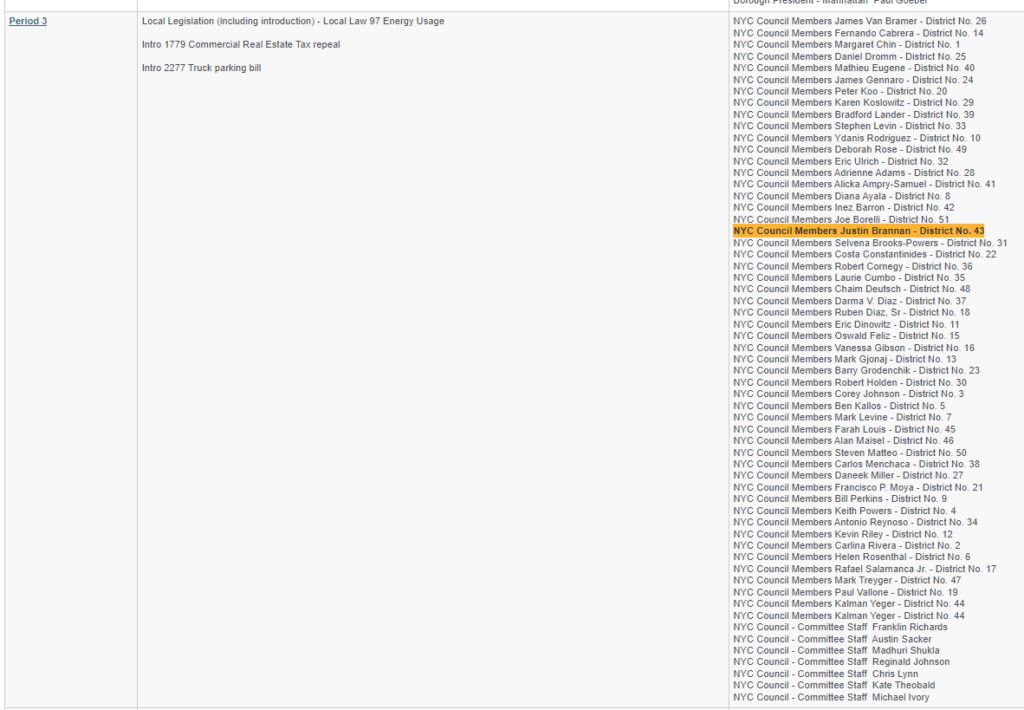Click Alicka Ampry-Samuel District No. 41
This screenshot has width=1024, height=710.
point(864,184)
